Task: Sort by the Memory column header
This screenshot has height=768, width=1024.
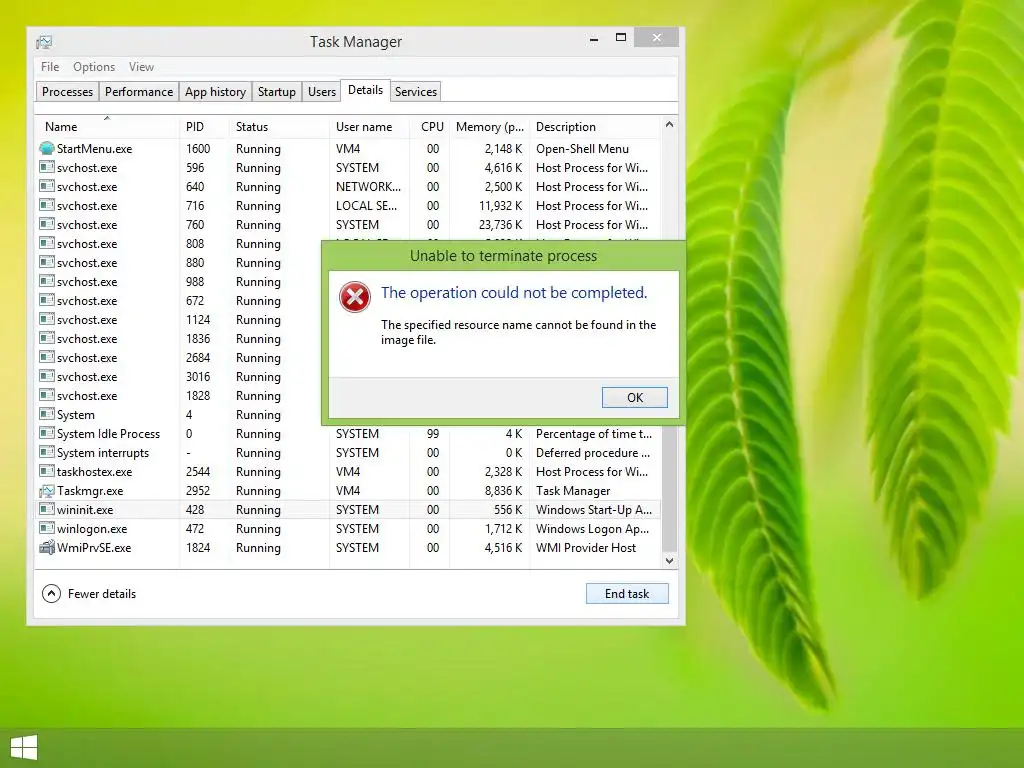Action: coord(490,127)
